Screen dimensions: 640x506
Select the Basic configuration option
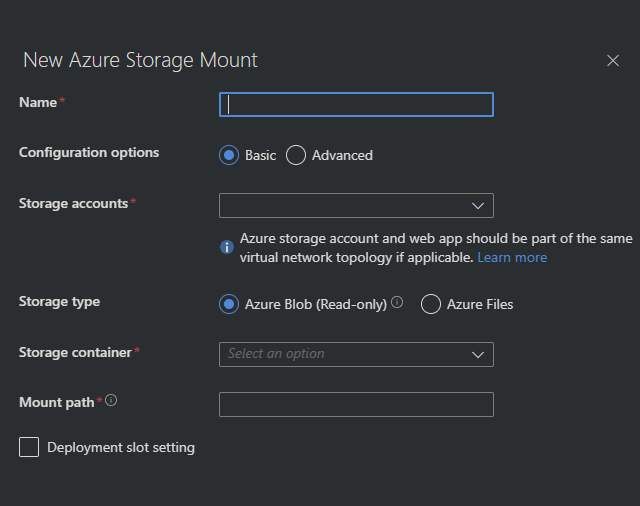229,155
